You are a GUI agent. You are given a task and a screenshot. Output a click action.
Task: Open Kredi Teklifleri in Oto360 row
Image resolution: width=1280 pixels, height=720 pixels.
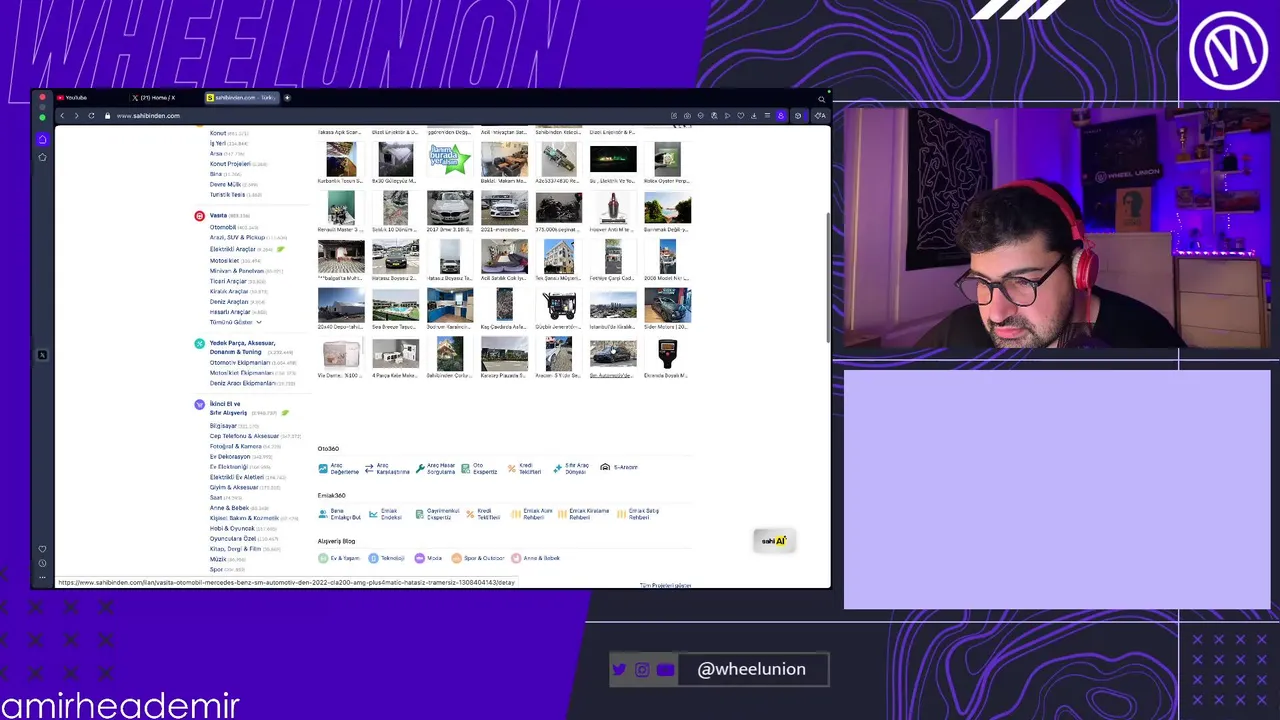(524, 468)
